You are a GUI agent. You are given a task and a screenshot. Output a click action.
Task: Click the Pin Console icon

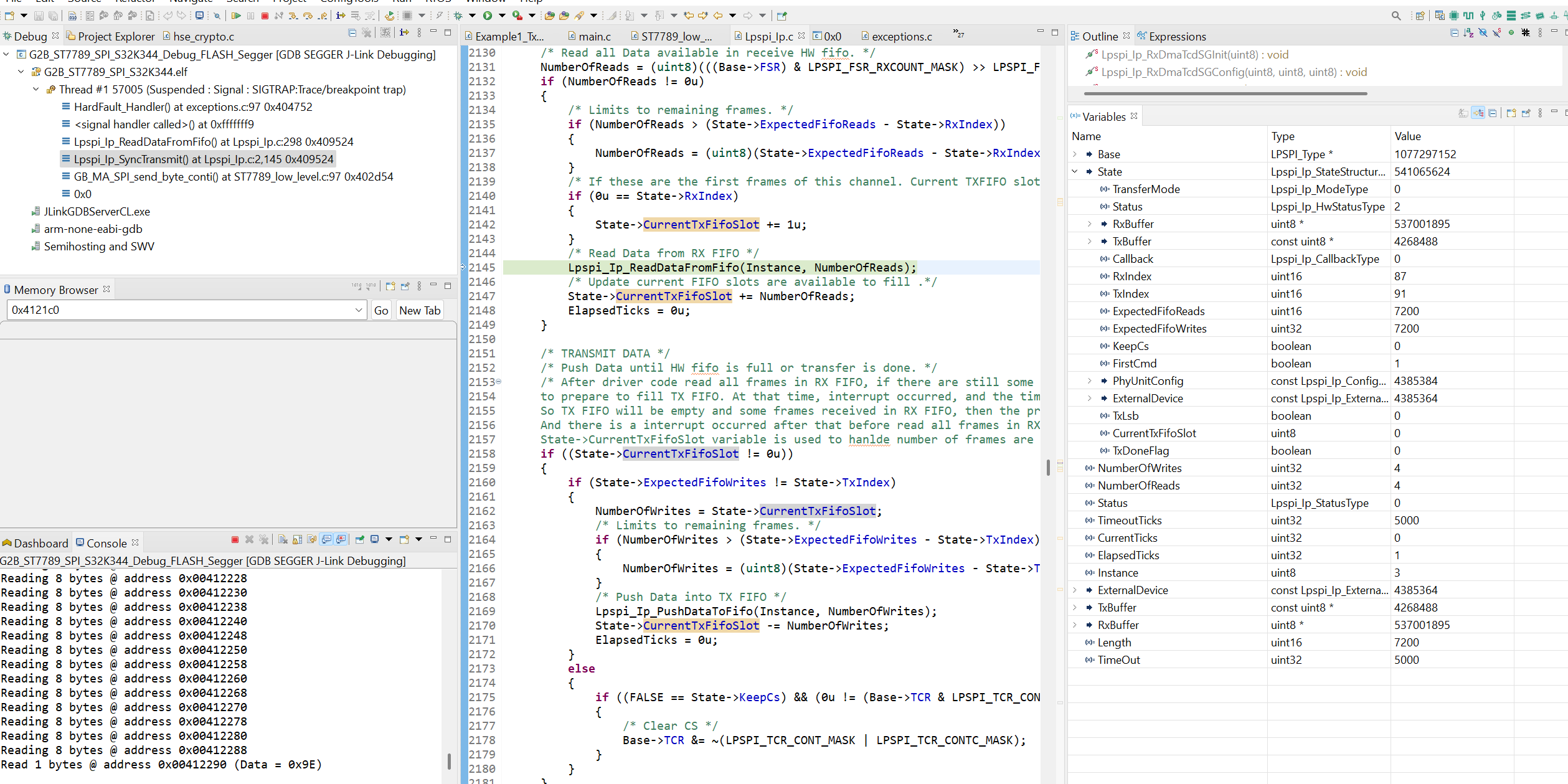[359, 539]
